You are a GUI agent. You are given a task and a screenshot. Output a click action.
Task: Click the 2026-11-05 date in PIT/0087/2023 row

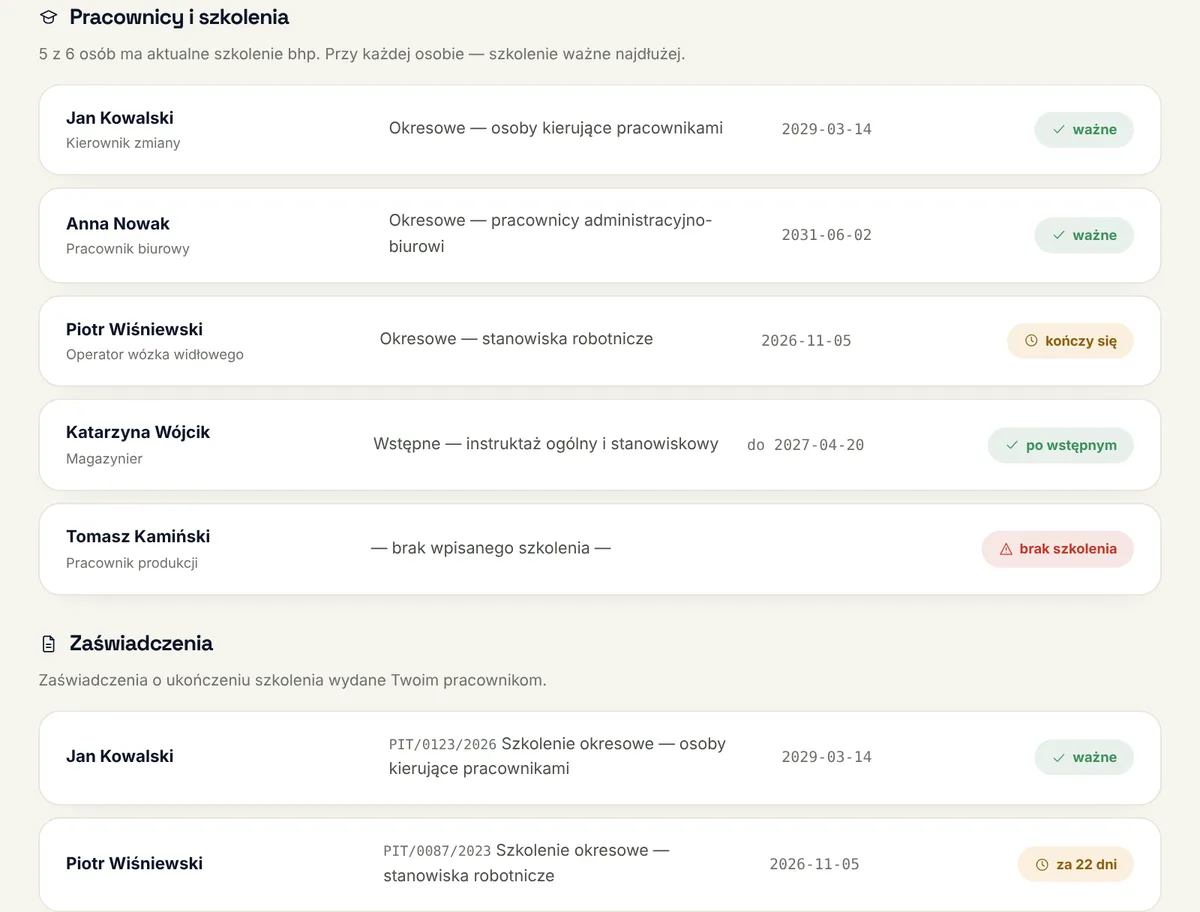814,864
